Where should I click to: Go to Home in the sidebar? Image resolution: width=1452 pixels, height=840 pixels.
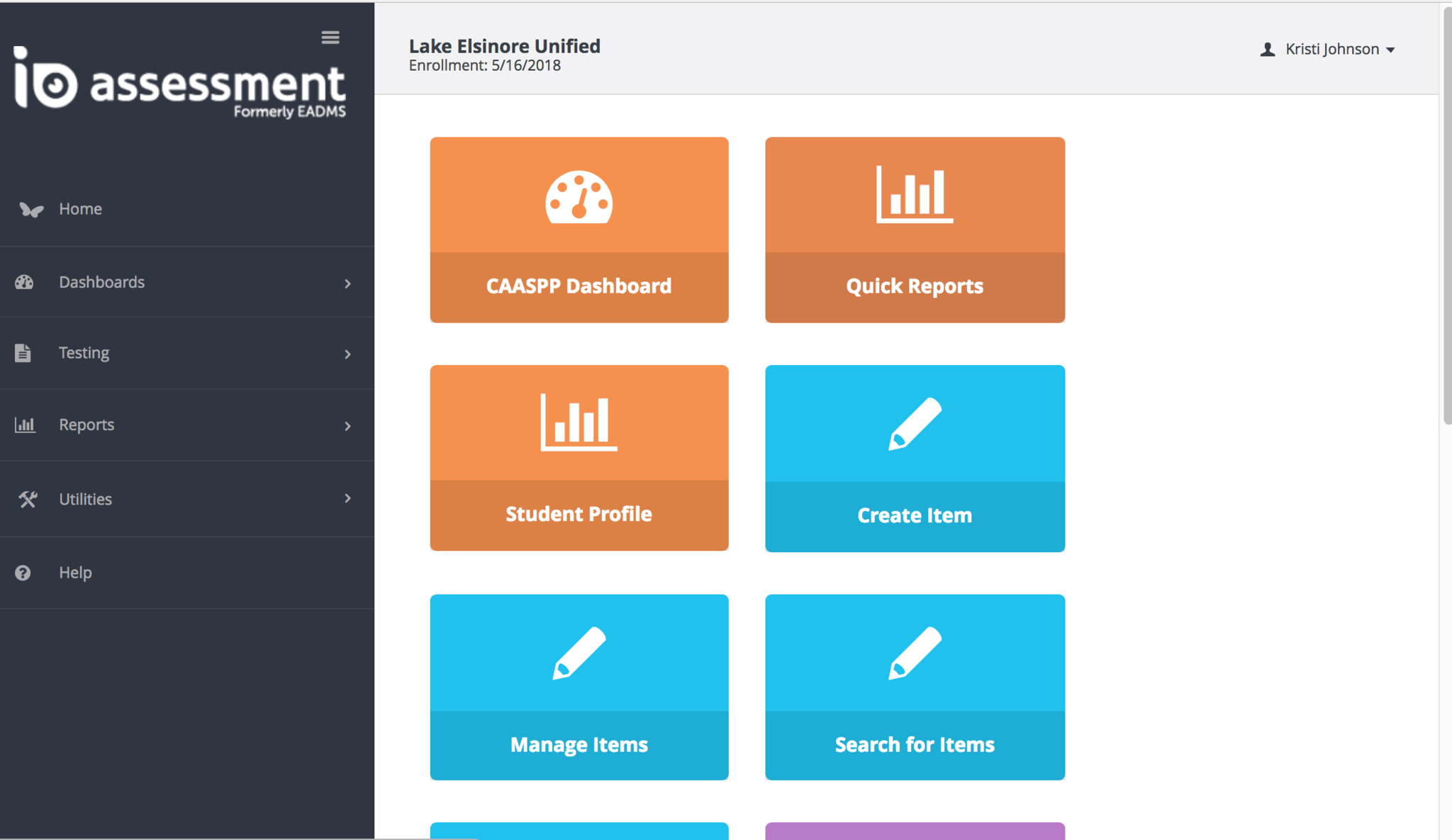click(x=80, y=209)
